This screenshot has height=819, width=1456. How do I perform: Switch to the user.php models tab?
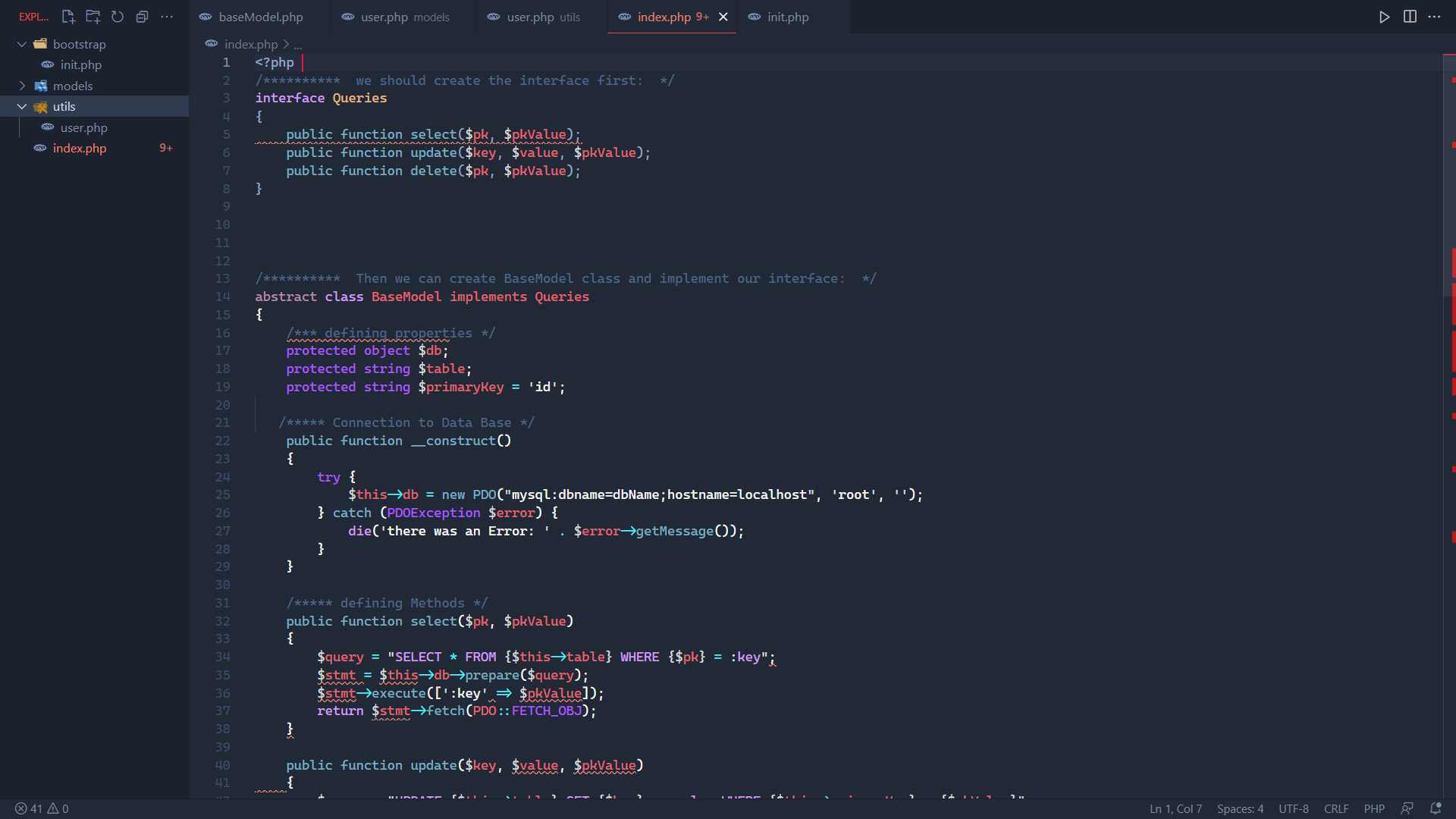tap(404, 17)
